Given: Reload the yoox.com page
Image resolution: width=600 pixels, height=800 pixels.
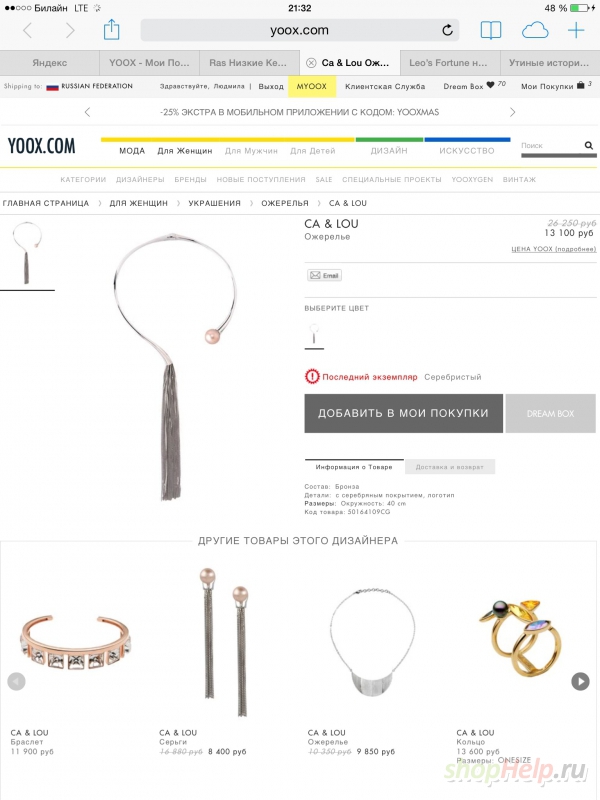Looking at the screenshot, I should 447,30.
